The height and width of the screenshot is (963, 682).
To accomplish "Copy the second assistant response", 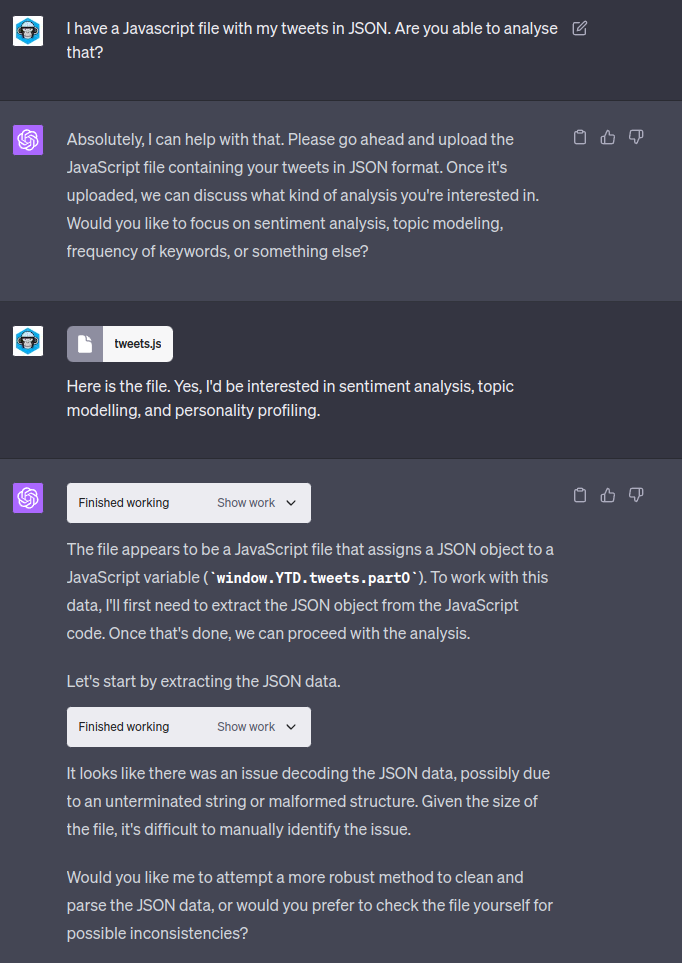I will (x=579, y=495).
